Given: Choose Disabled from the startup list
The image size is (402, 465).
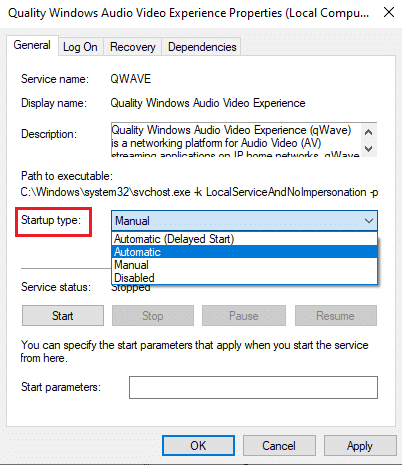Looking at the screenshot, I should [244, 278].
